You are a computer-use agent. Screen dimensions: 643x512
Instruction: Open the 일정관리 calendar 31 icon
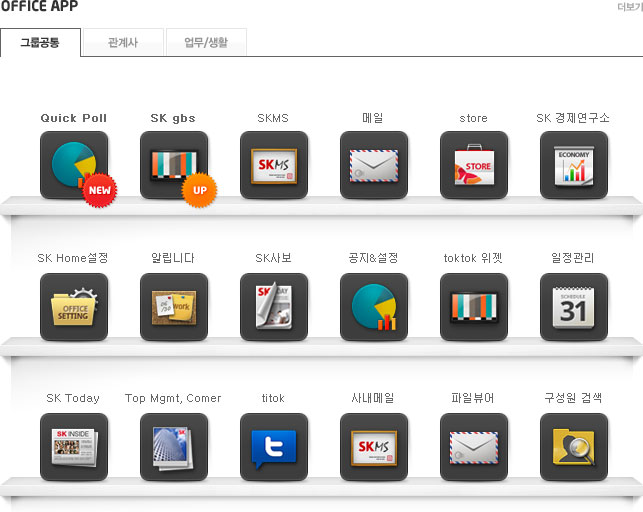574,307
